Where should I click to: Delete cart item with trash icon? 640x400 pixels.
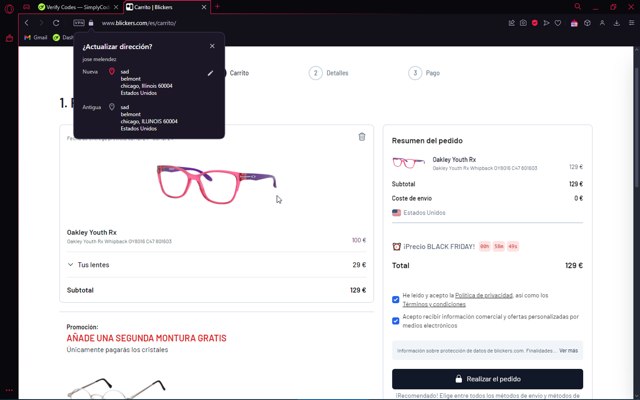pos(362,137)
